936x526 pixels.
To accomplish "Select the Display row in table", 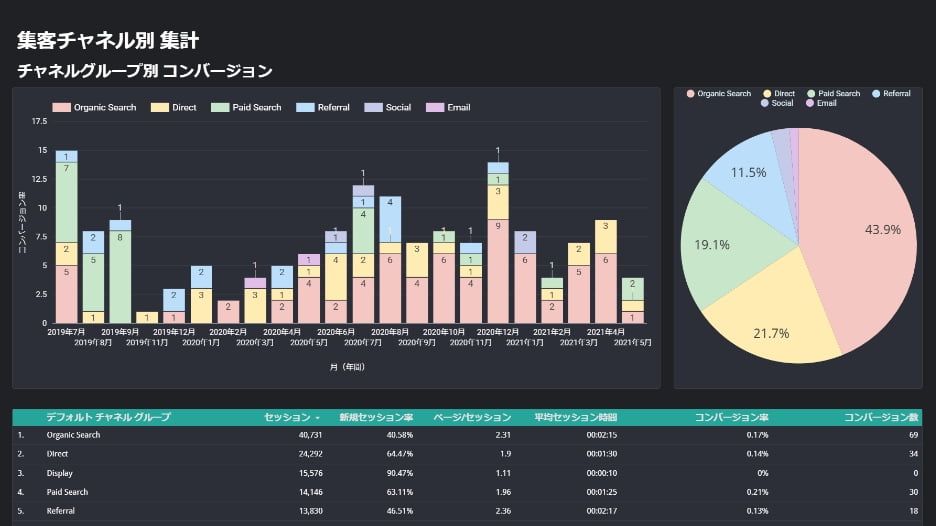I will click(x=467, y=473).
